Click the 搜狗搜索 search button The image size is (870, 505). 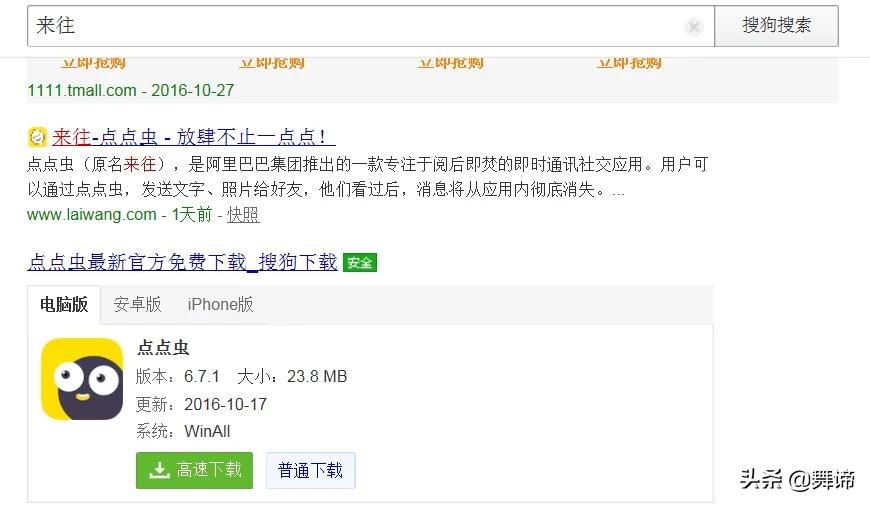coord(776,26)
